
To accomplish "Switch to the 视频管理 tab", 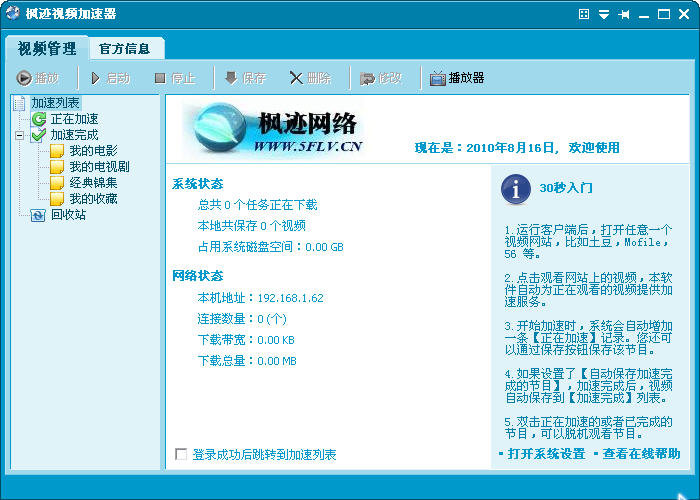I will 47,48.
